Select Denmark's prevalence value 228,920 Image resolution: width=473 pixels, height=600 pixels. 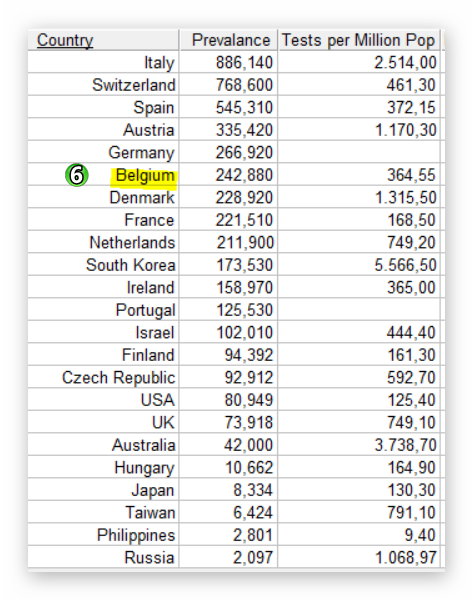(228, 197)
